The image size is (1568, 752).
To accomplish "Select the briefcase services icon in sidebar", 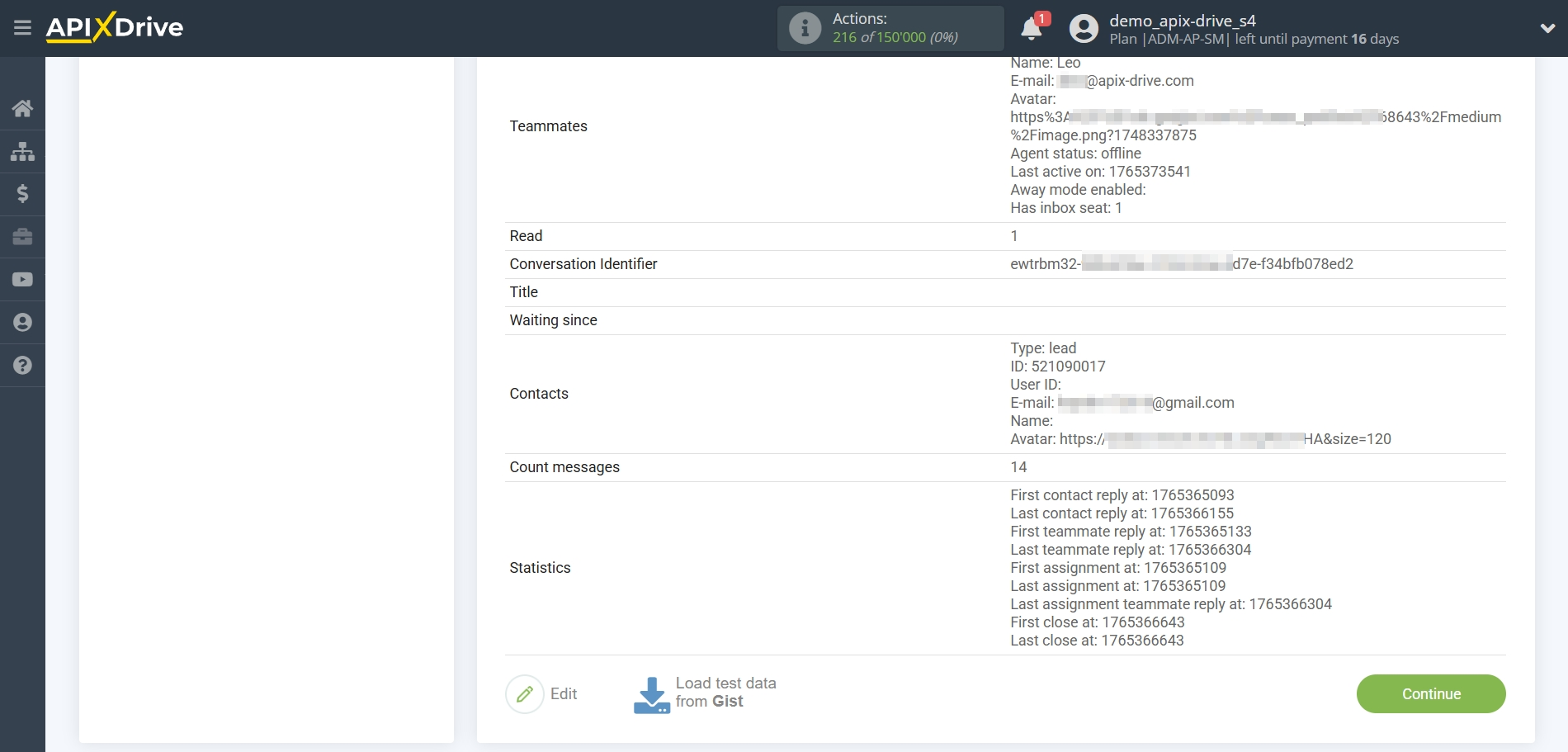I will 22,237.
